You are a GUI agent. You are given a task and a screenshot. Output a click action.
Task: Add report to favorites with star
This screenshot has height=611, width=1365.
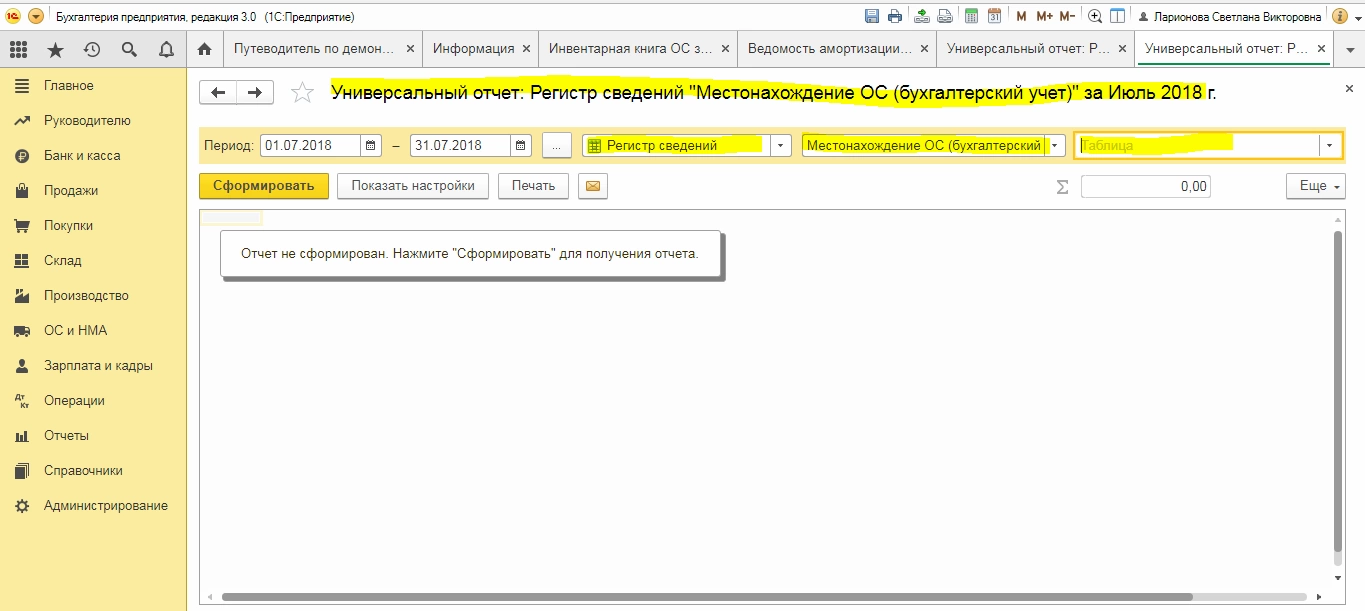(301, 93)
